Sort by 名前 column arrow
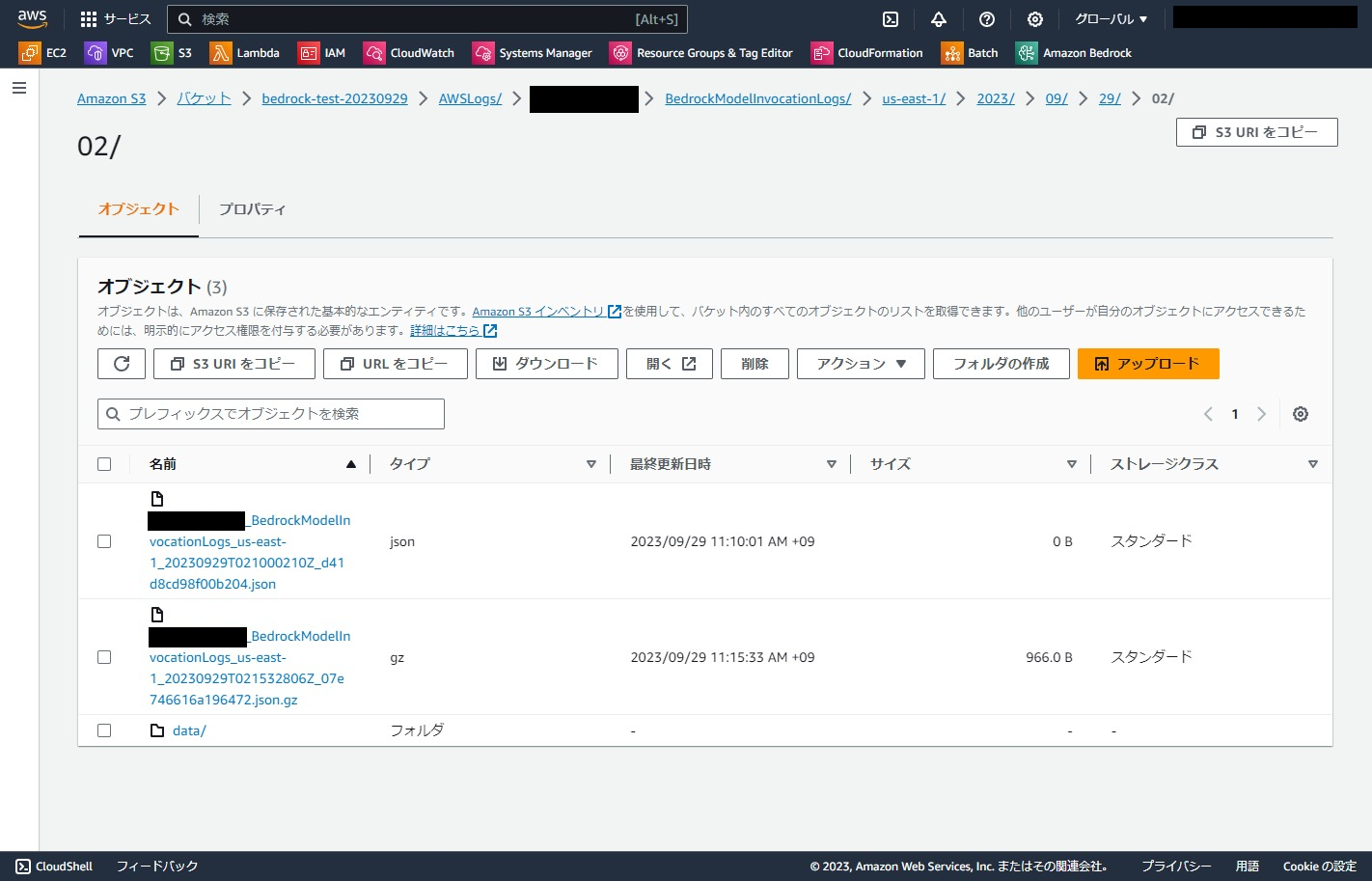 [x=351, y=464]
